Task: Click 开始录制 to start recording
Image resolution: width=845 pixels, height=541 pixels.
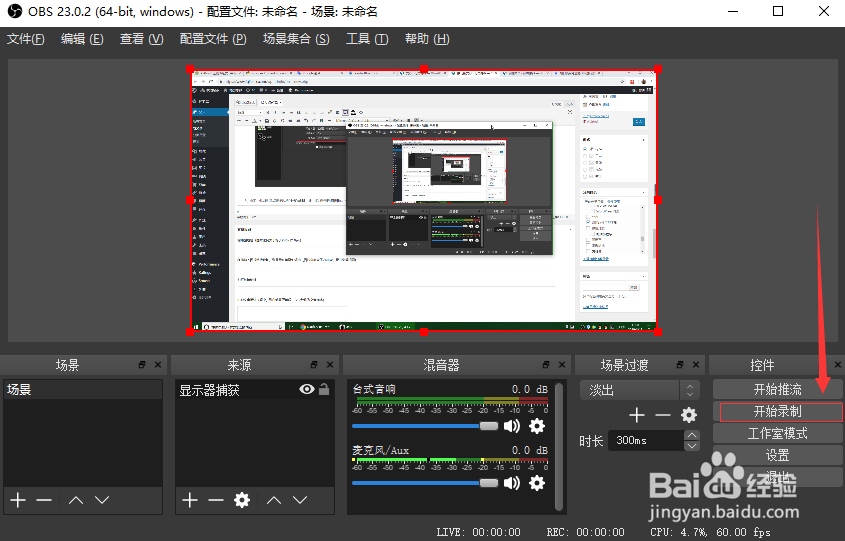Action: point(778,412)
